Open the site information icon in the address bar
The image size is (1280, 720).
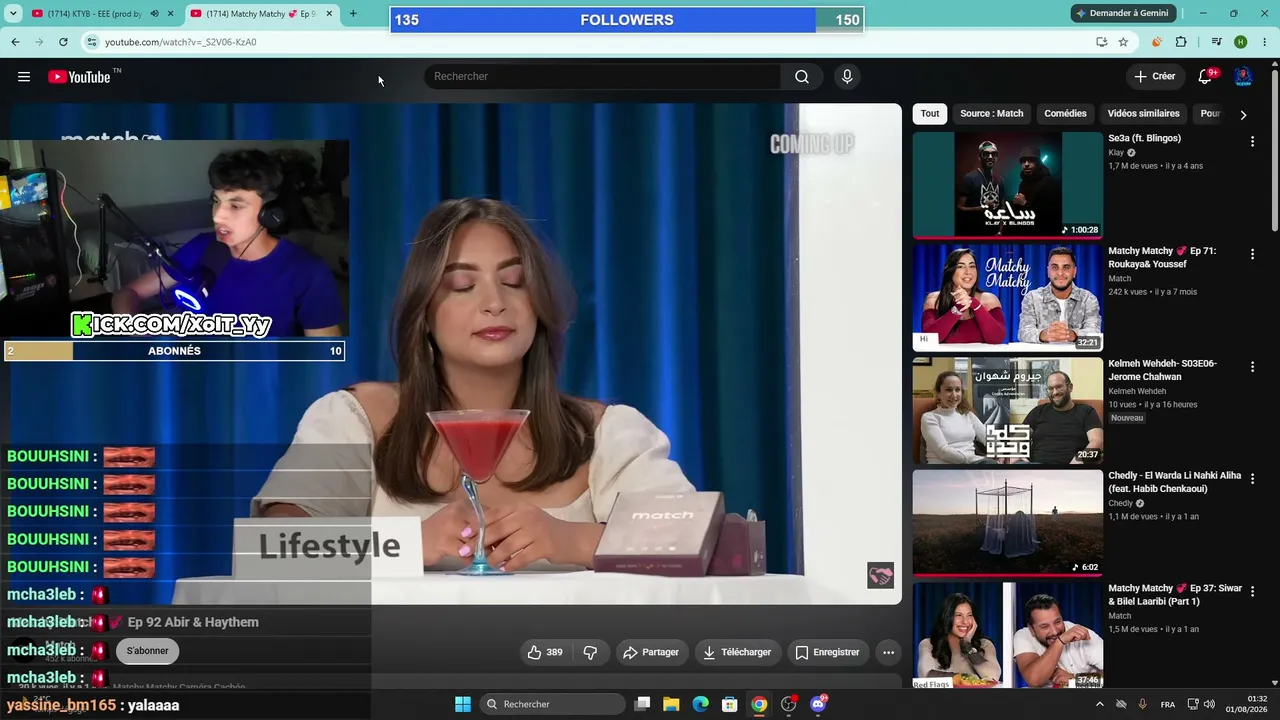[x=92, y=42]
